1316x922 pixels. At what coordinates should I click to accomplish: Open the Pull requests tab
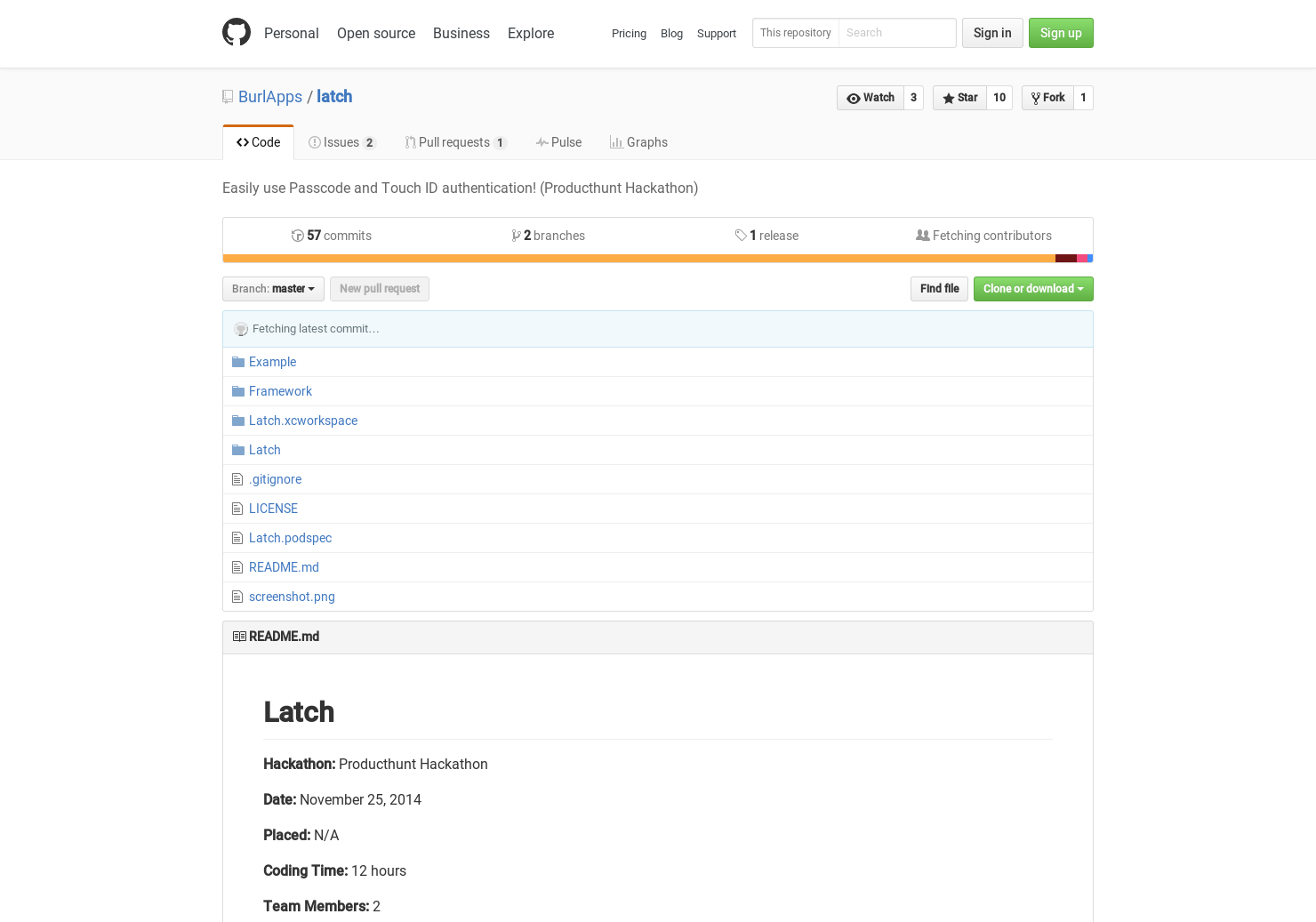tap(456, 142)
